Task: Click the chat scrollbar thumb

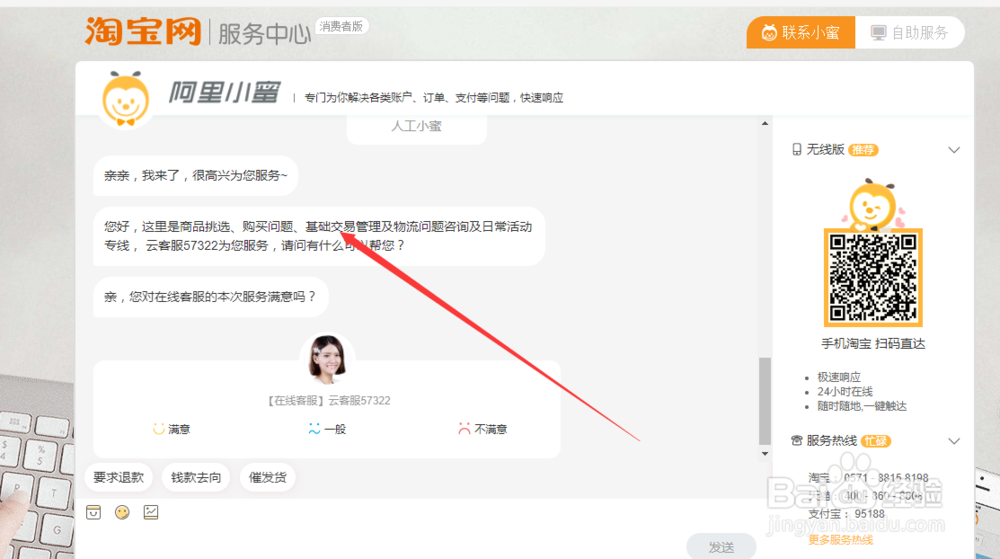Action: click(x=765, y=401)
